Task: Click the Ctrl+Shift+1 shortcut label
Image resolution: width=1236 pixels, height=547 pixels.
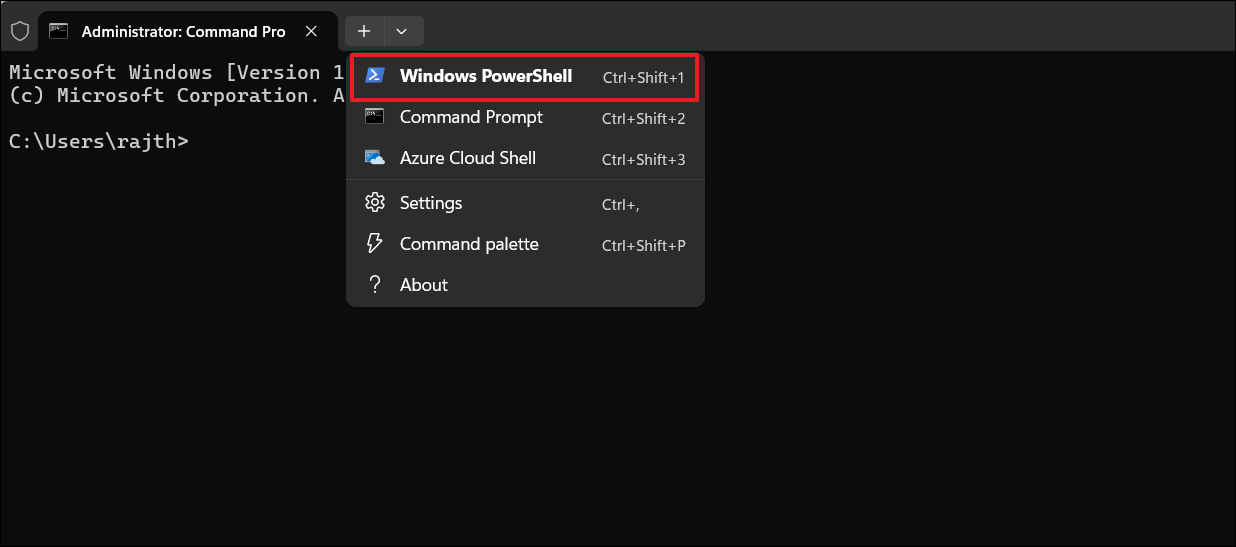Action: tap(643, 77)
